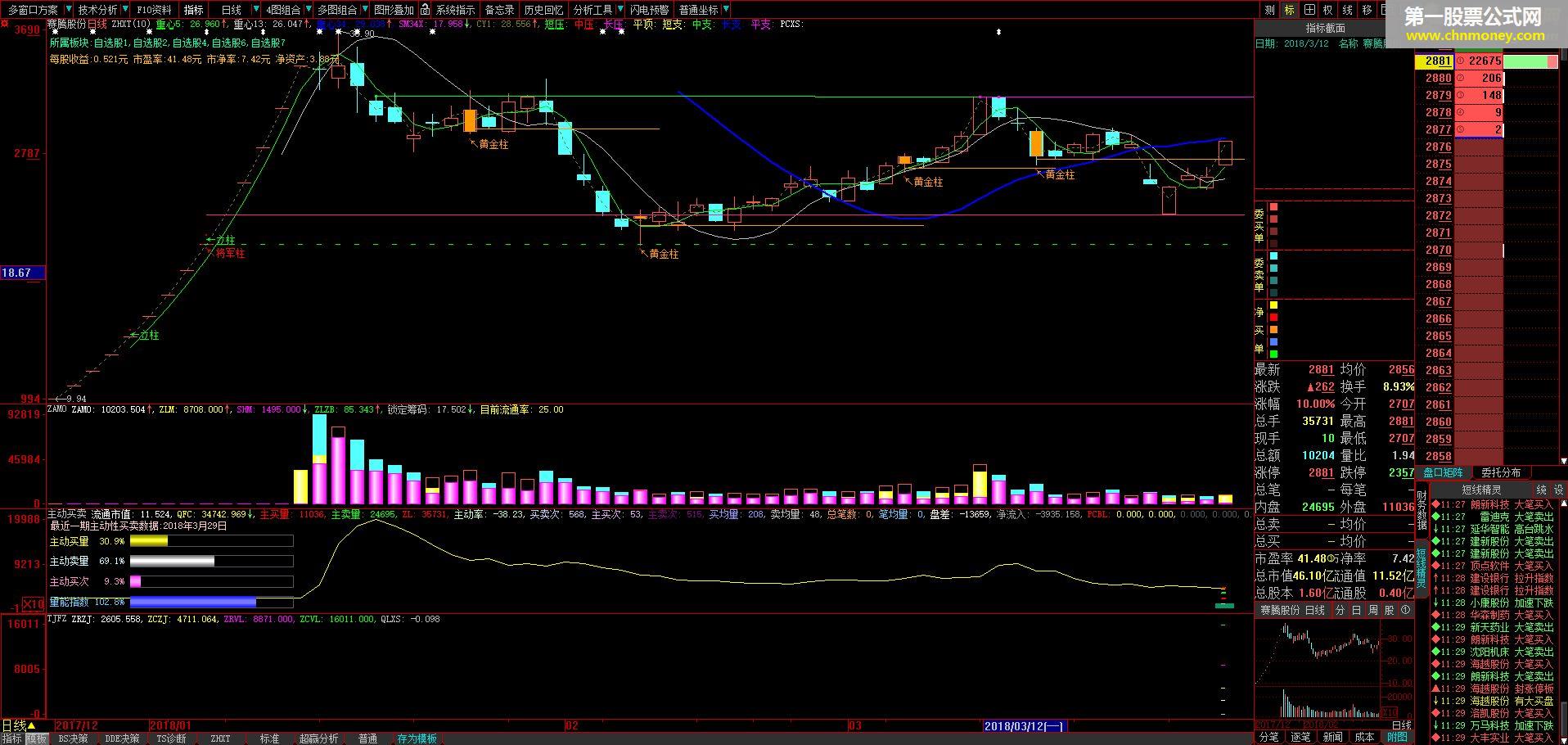Click the circled 2 next to 206
This screenshot has width=1568, height=745.
click(x=1460, y=78)
